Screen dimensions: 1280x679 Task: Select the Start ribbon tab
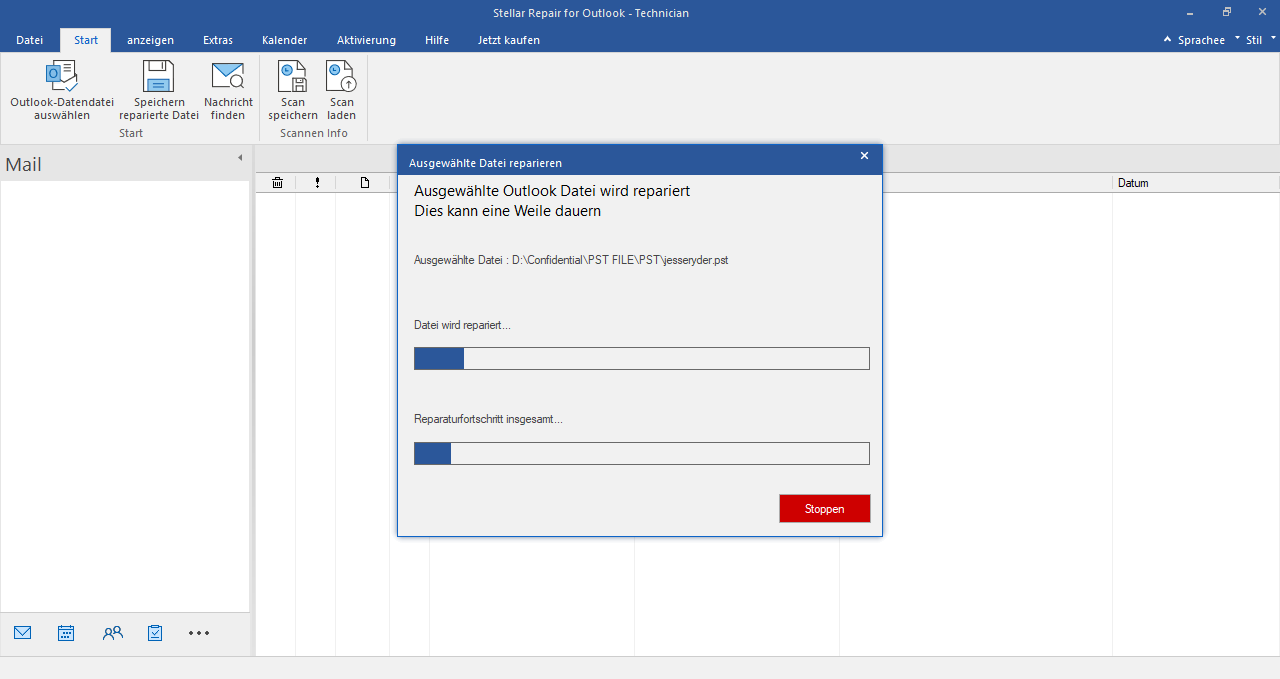click(86, 40)
